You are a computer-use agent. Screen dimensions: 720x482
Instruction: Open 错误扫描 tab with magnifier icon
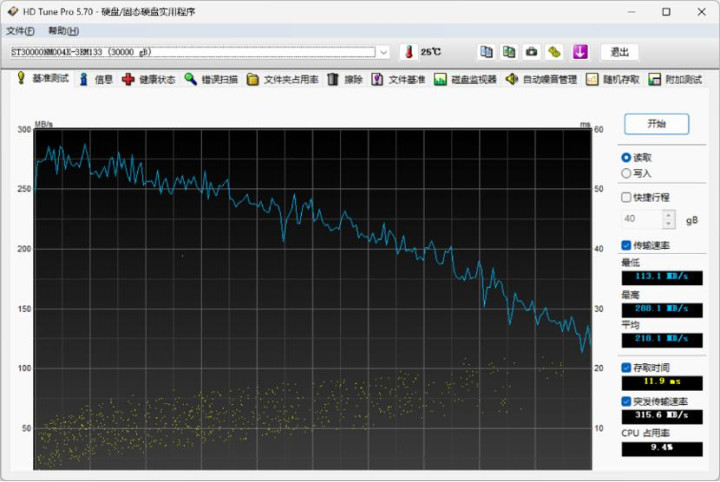click(211, 79)
